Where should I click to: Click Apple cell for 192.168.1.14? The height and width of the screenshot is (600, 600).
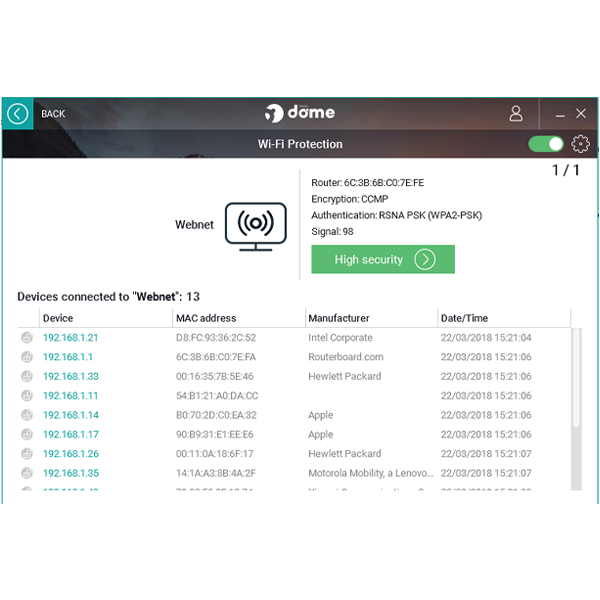click(x=321, y=416)
